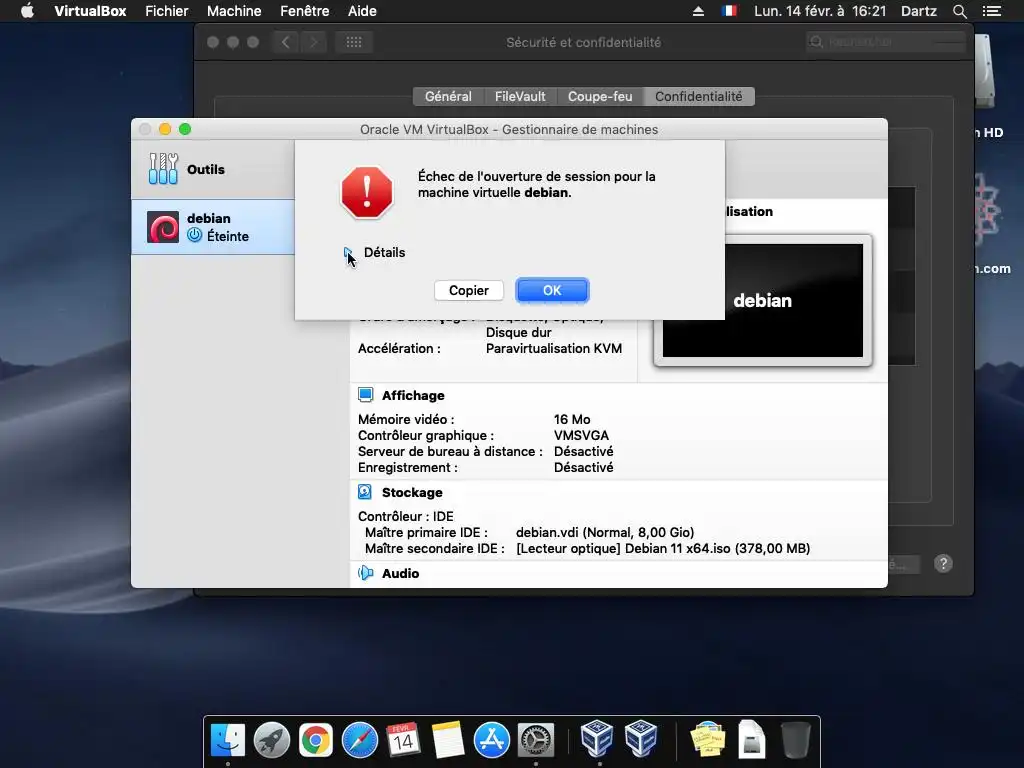Screen dimensions: 1024x768
Task: Click the first VirtualBox cube Dock icon
Action: pos(597,739)
